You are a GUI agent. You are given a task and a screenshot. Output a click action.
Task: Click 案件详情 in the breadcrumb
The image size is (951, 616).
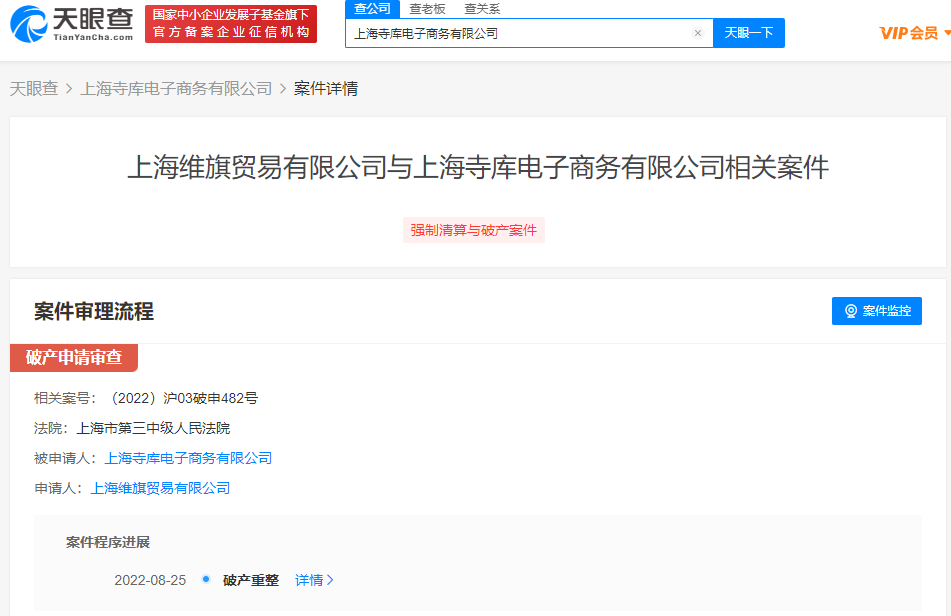coord(326,89)
